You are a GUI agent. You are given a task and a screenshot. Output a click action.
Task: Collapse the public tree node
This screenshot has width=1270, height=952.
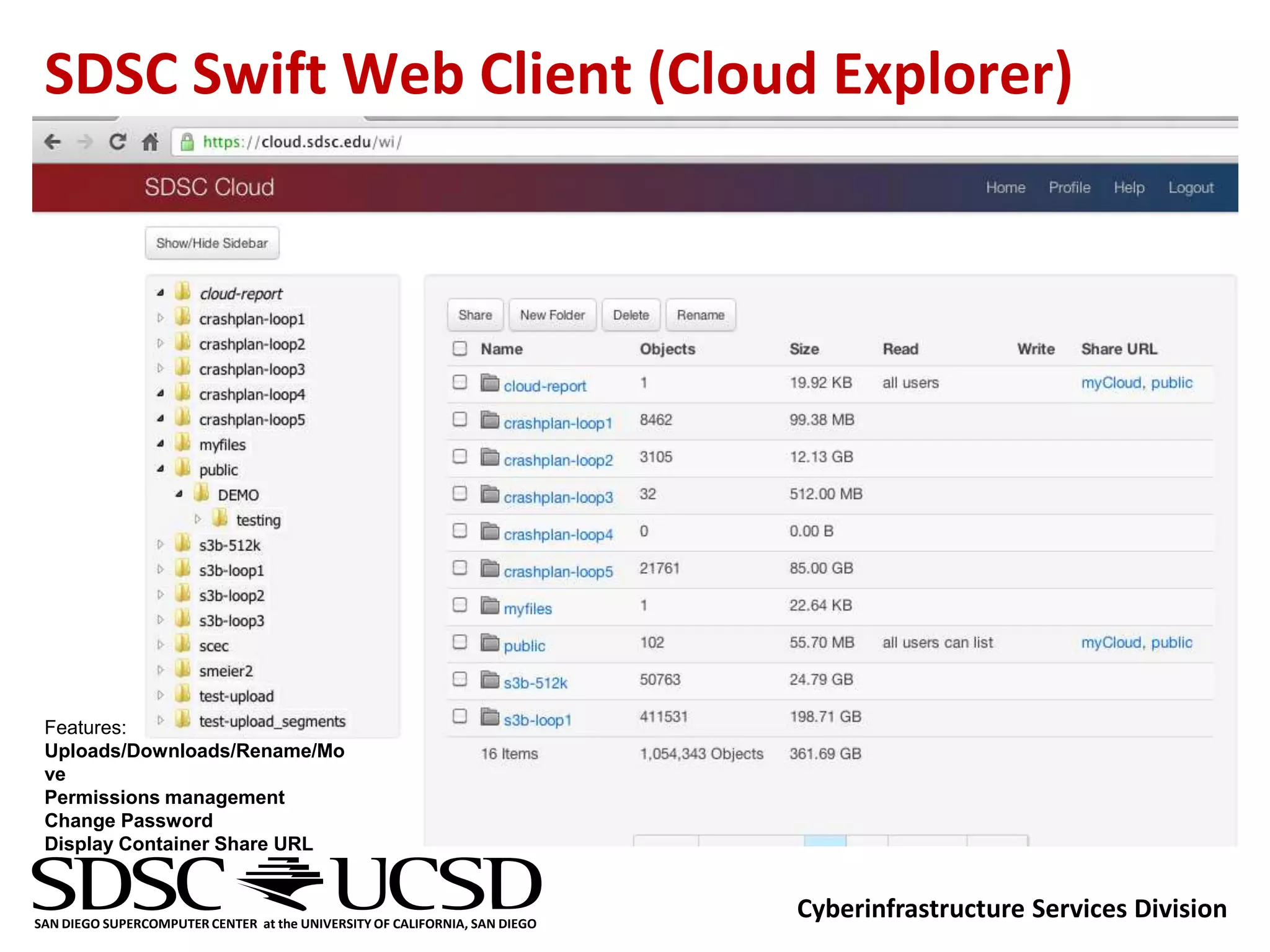(x=161, y=469)
